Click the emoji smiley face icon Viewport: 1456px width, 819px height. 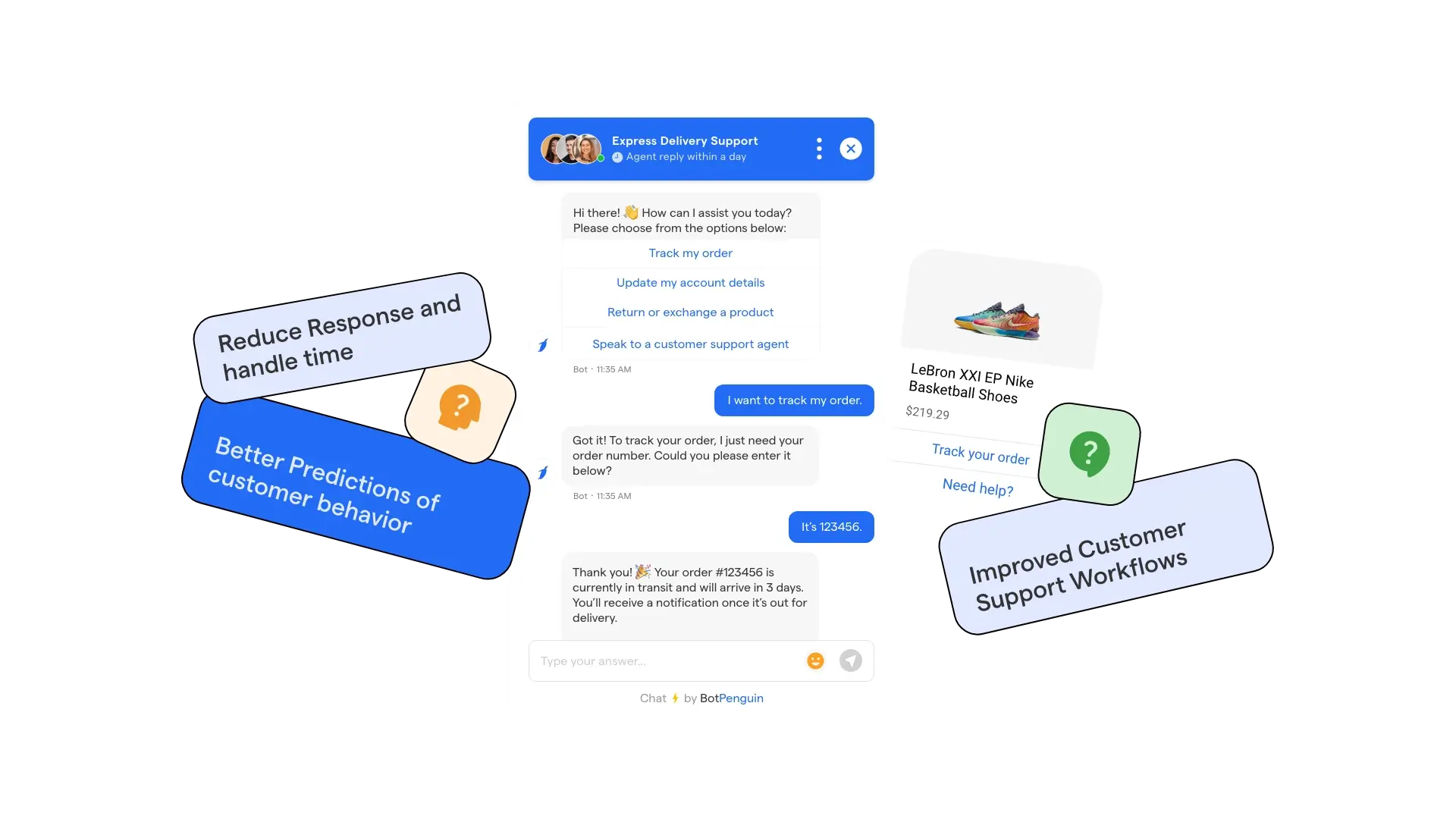816,660
